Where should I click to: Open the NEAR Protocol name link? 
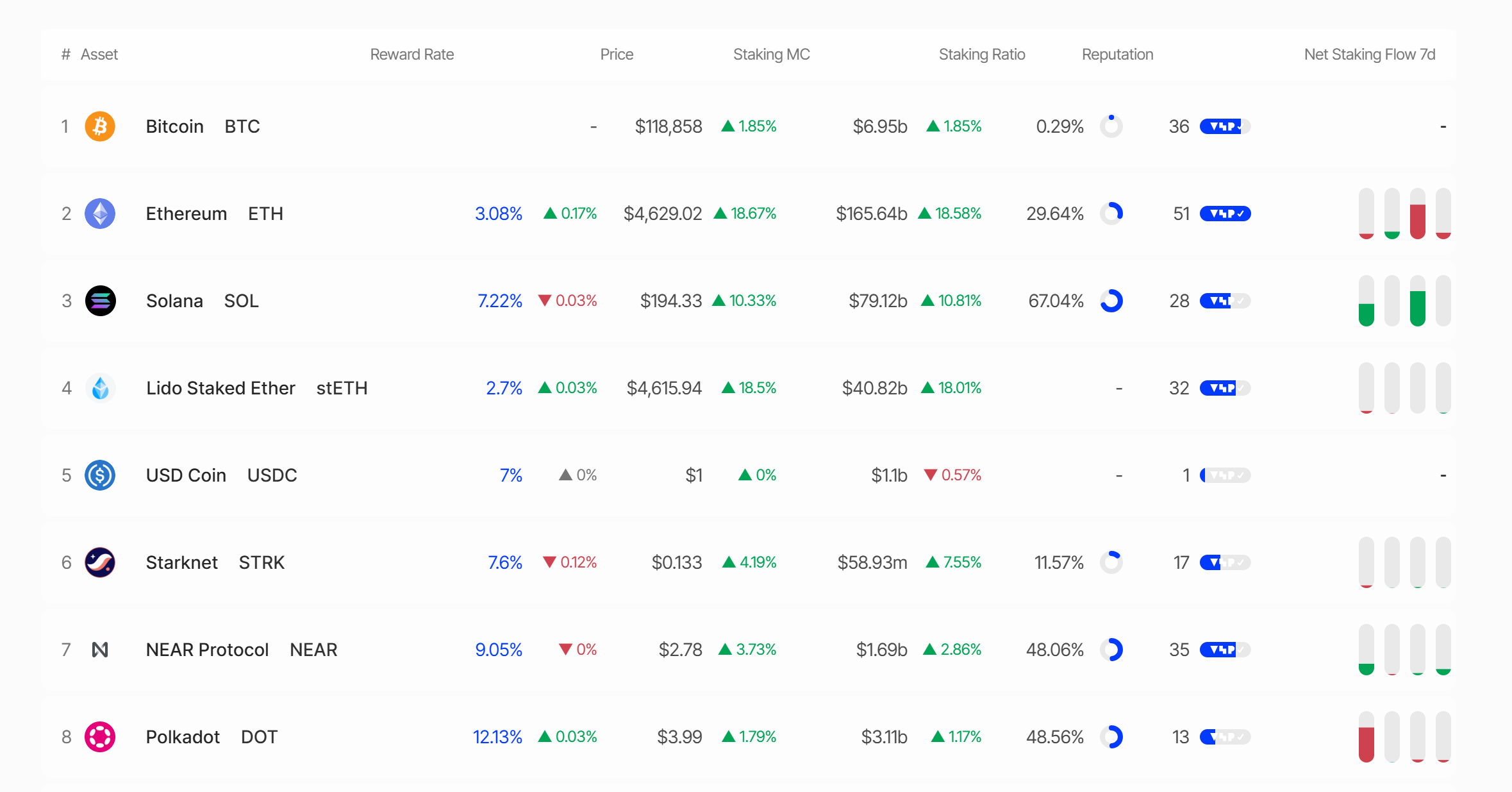(207, 650)
